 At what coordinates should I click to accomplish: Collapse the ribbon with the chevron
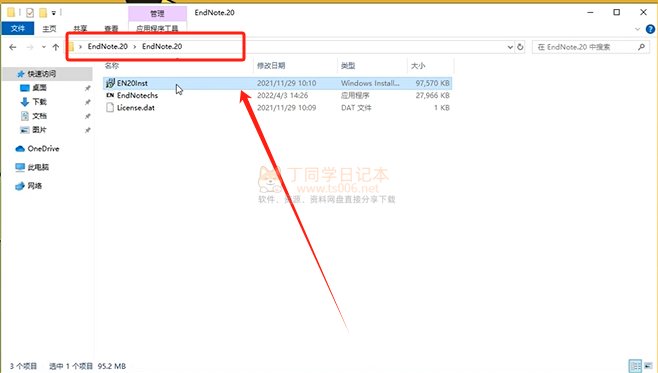(637, 29)
